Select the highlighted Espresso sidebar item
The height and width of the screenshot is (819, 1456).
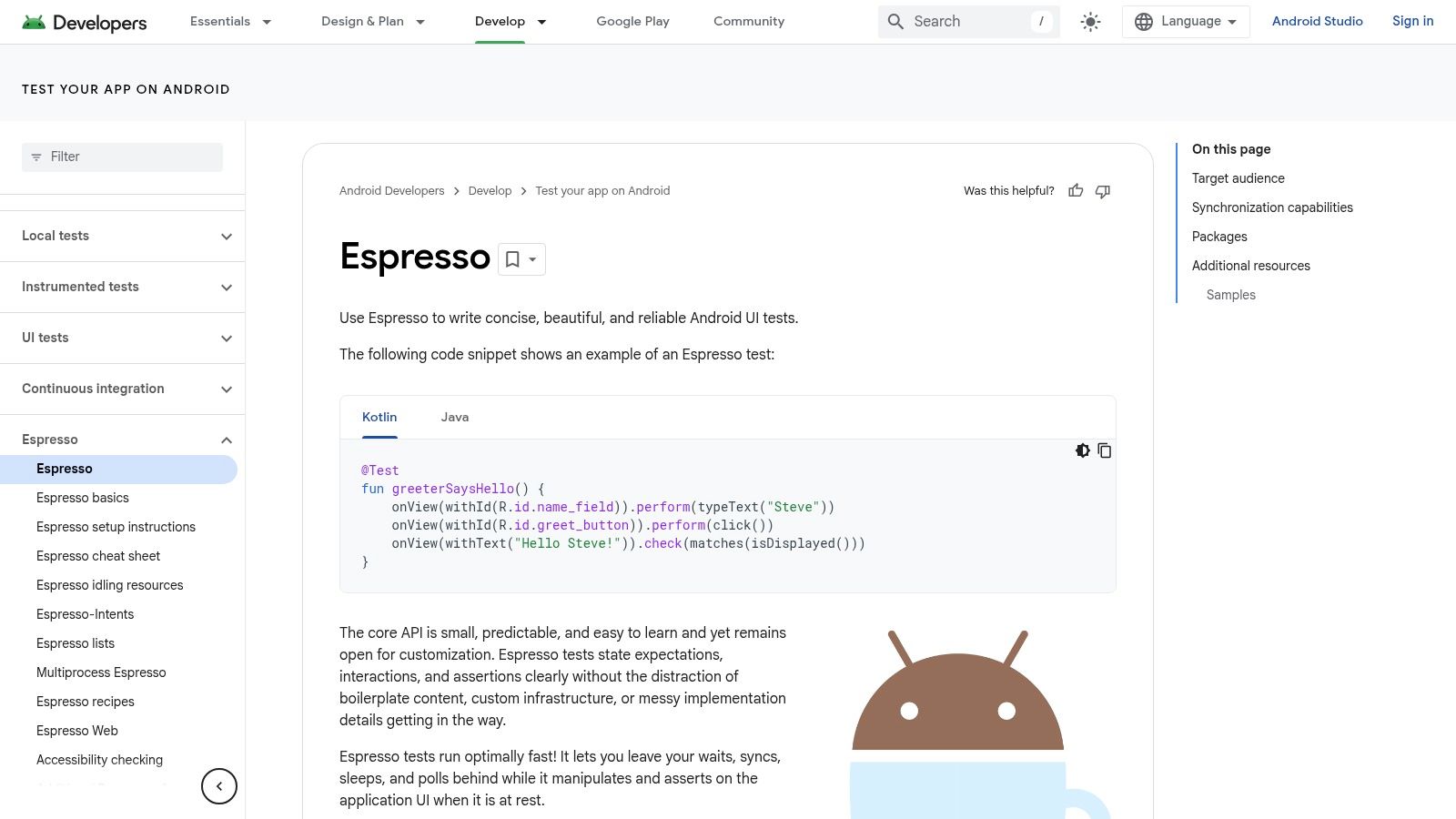[118, 469]
